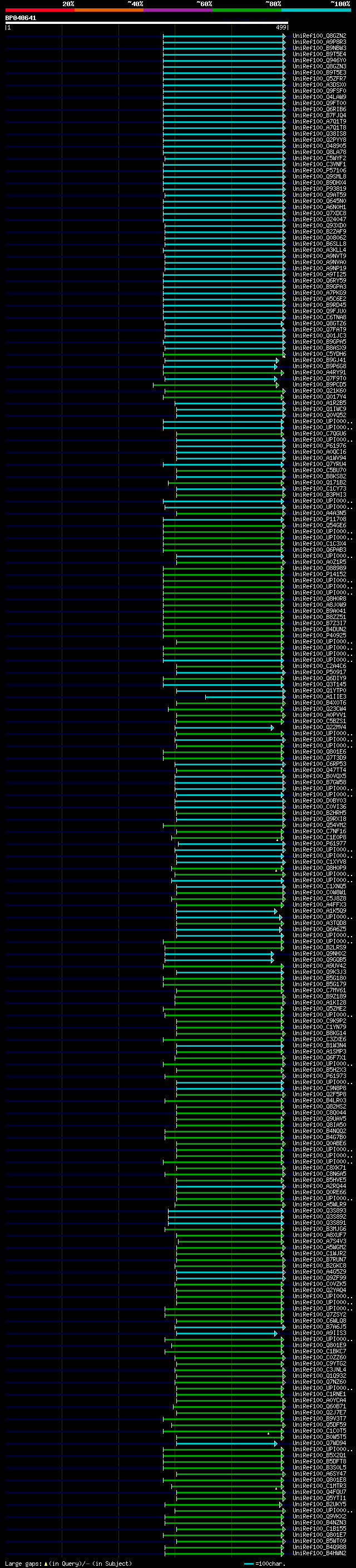
Task: Select the UniRef100_P11708 label
Action: 319,519
